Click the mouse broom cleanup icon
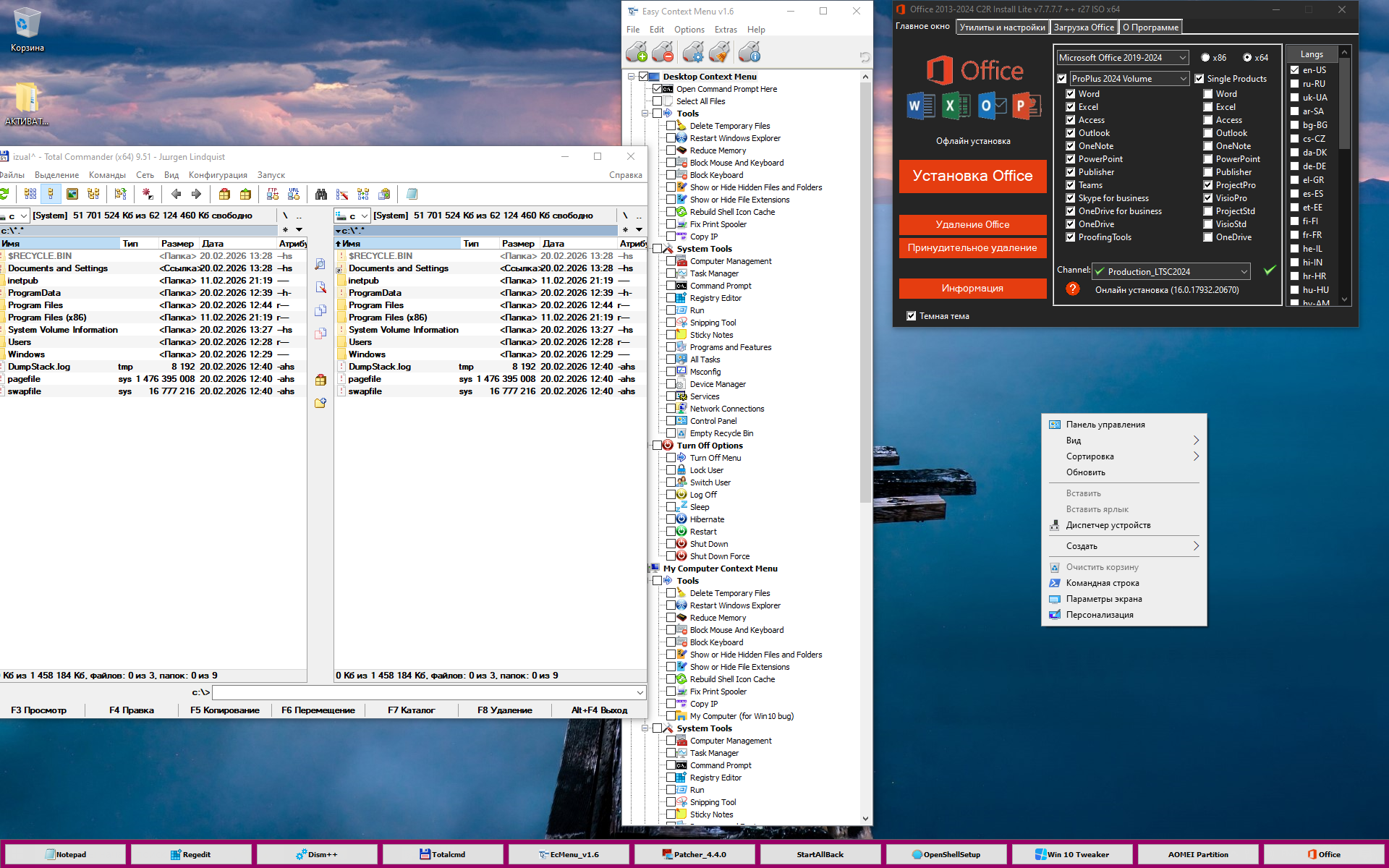Image resolution: width=1389 pixels, height=868 pixels. (719, 52)
